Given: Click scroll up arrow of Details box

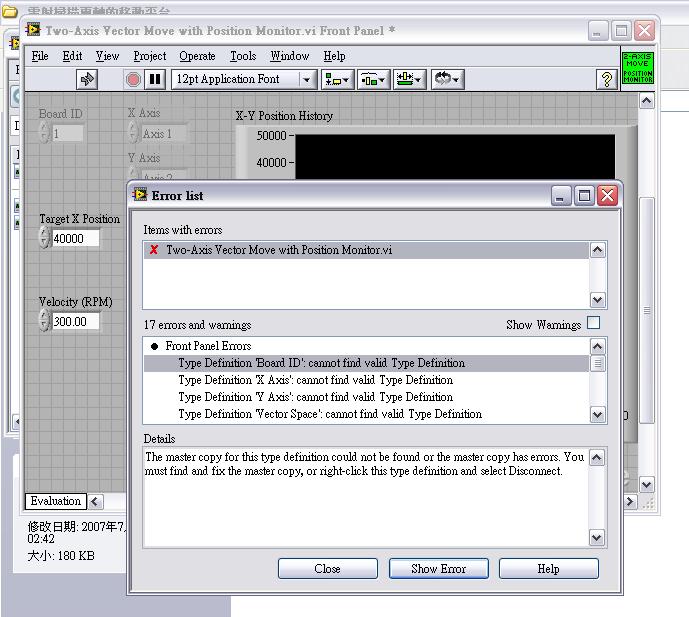Looking at the screenshot, I should tap(597, 457).
